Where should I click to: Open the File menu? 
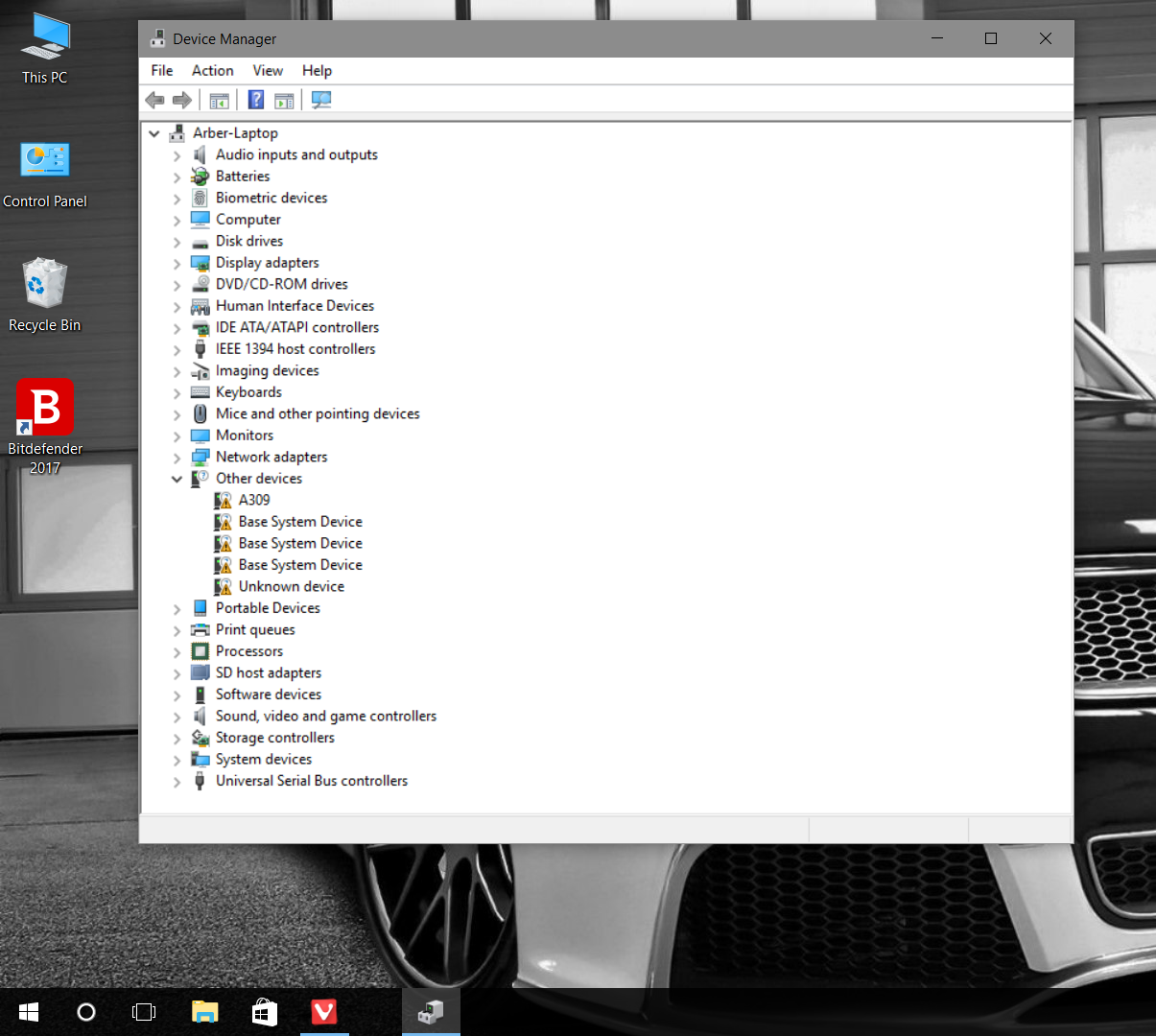162,71
